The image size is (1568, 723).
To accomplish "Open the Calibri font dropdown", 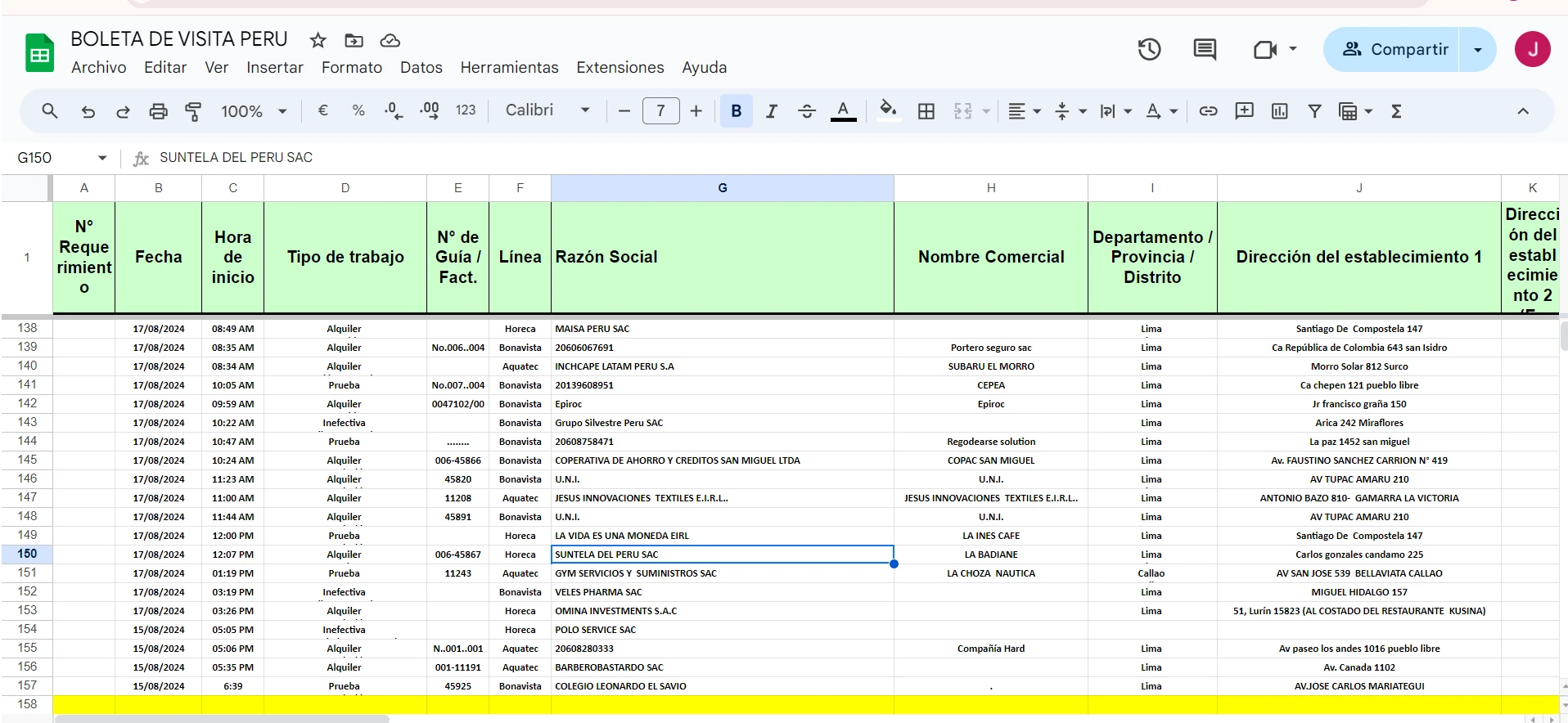I will 547,110.
